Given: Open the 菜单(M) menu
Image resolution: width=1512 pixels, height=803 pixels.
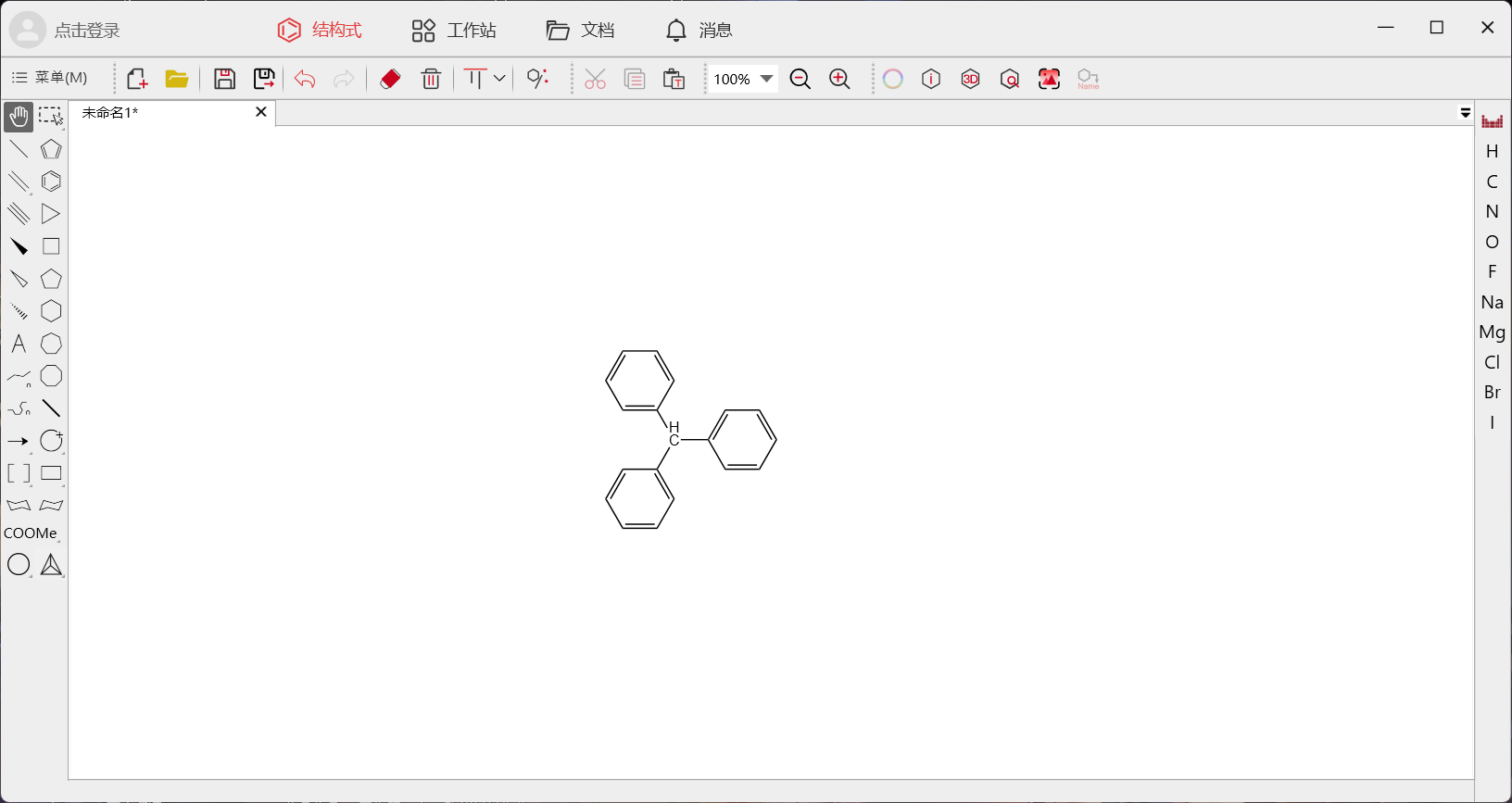Looking at the screenshot, I should pyautogui.click(x=50, y=78).
